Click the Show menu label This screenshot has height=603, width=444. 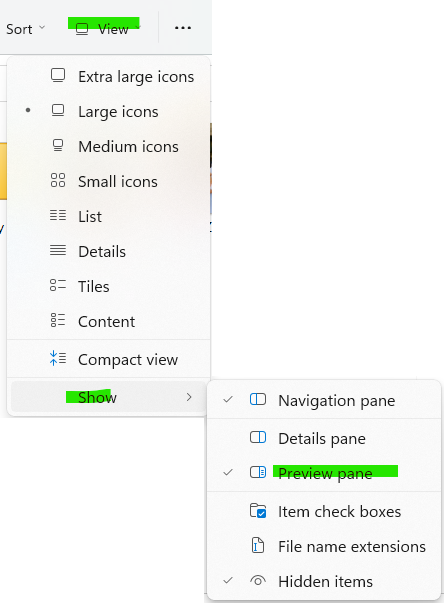coord(97,397)
